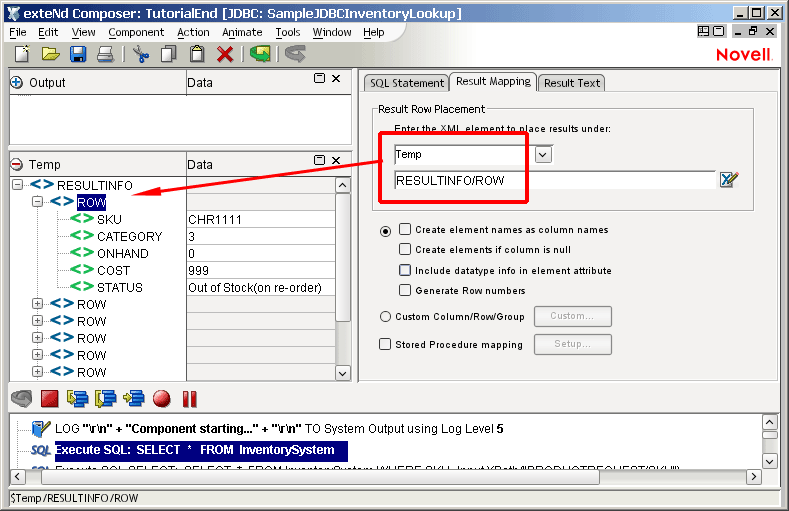Viewport: 789px width, 511px height.
Task: Click the New document toolbar icon
Action: [22, 54]
